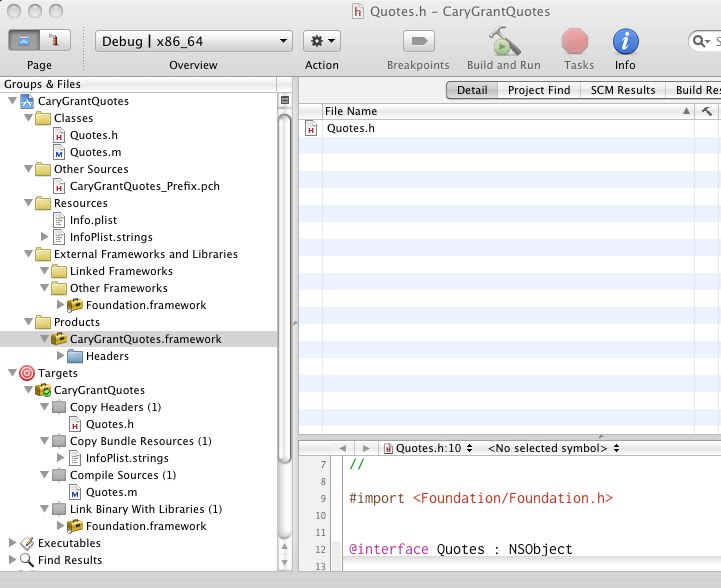Click the Build and Run hammer icon

[504, 41]
